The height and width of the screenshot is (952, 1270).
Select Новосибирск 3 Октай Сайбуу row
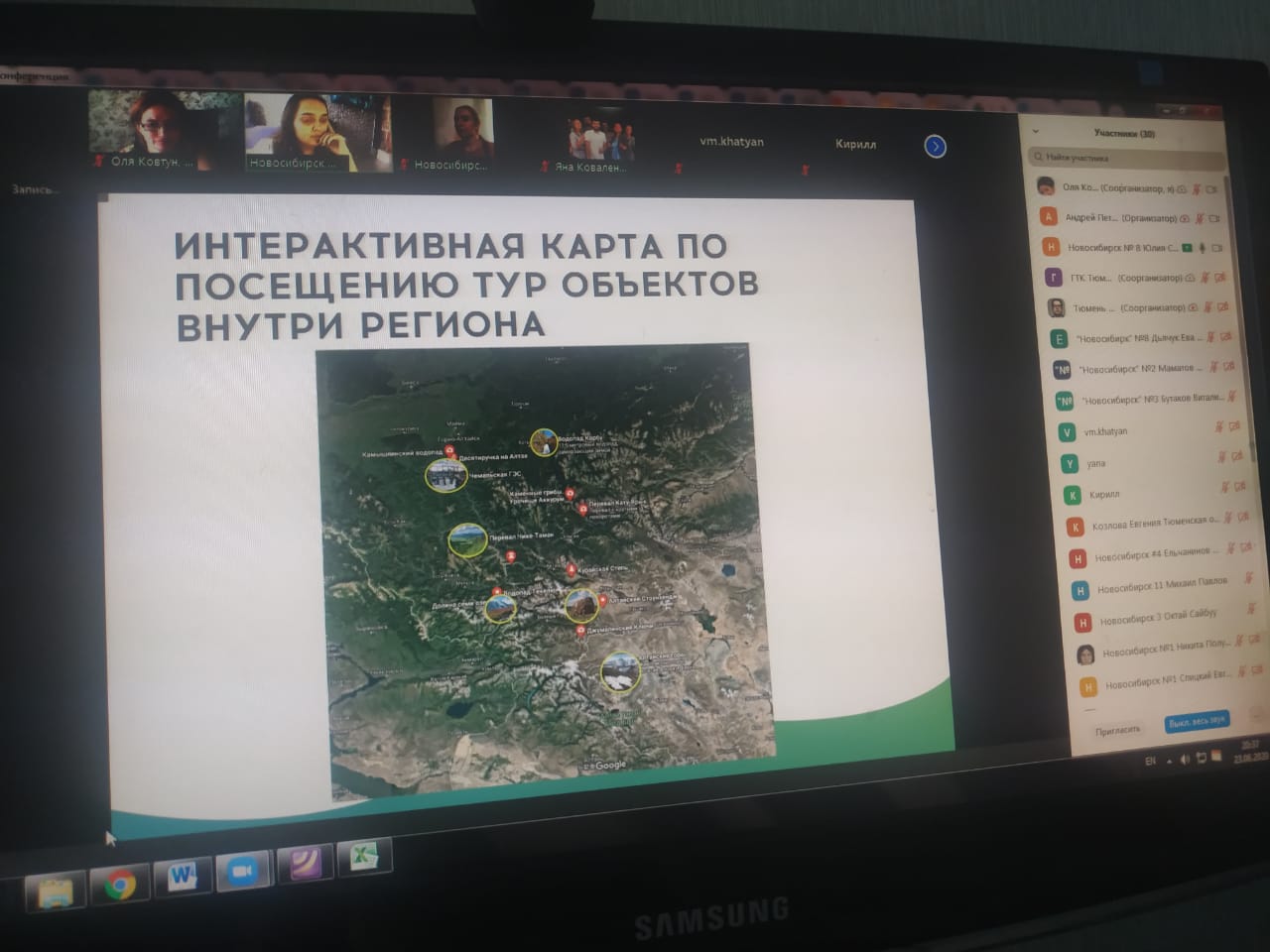pos(1166,619)
